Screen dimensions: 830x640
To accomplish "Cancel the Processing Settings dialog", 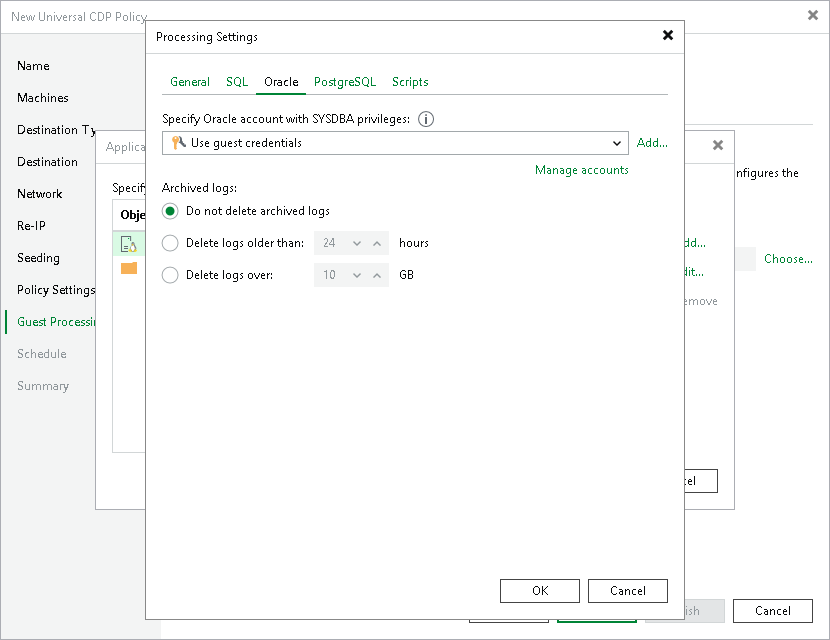I will point(627,591).
